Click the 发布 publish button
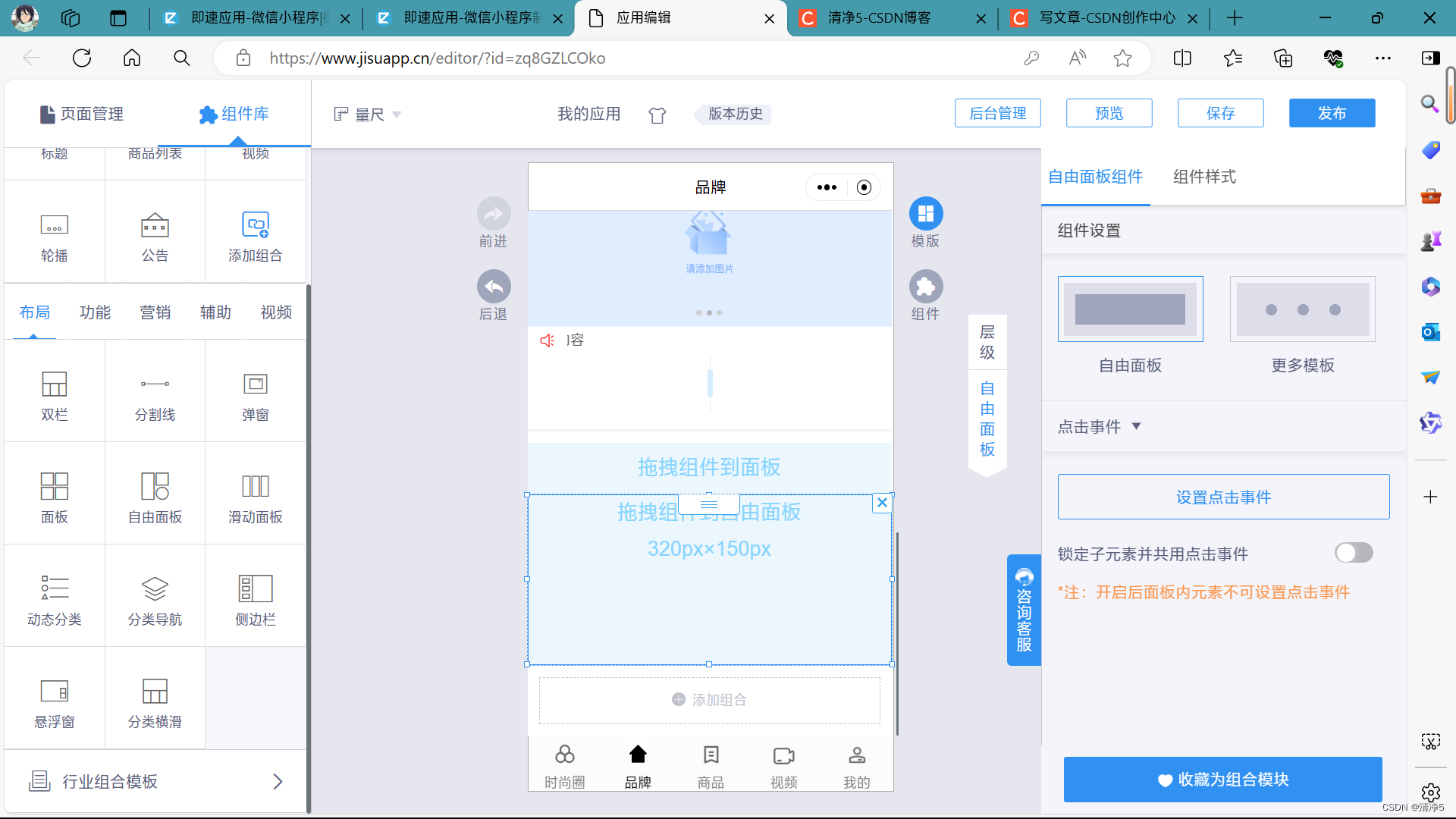1456x819 pixels. [1332, 113]
